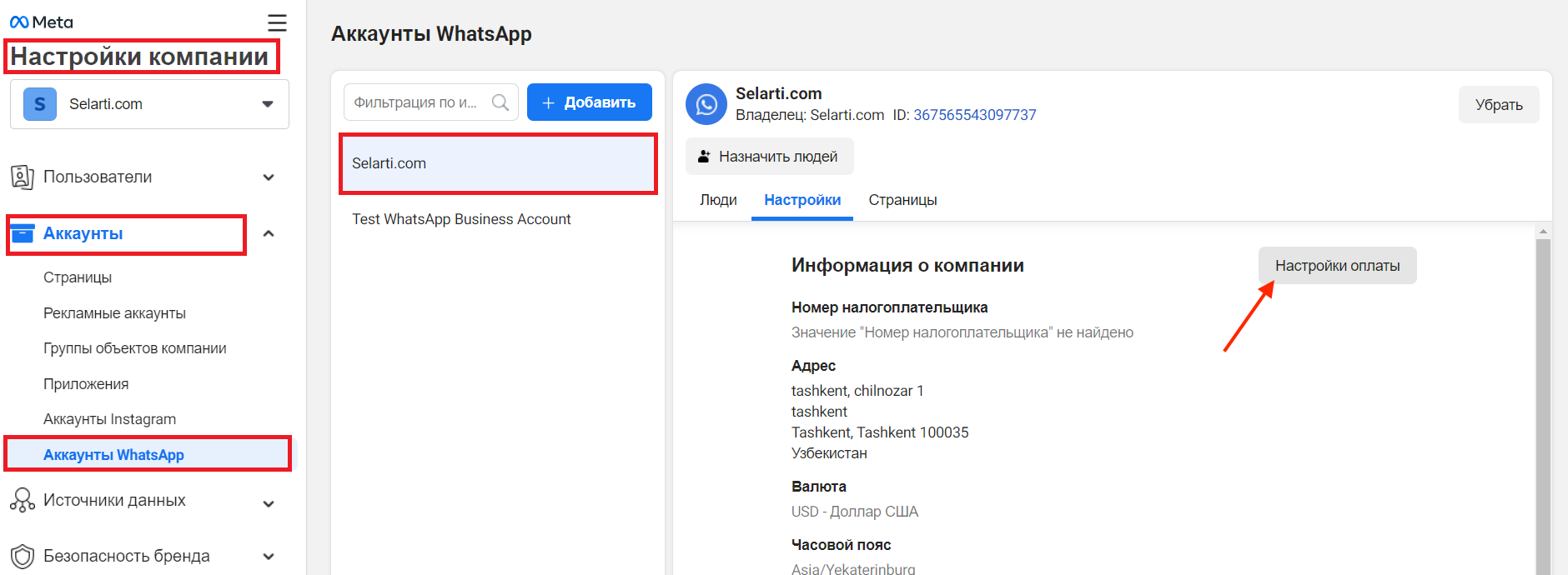Image resolution: width=1568 pixels, height=575 pixels.
Task: Click the Brand safety shield icon
Action: 22,556
